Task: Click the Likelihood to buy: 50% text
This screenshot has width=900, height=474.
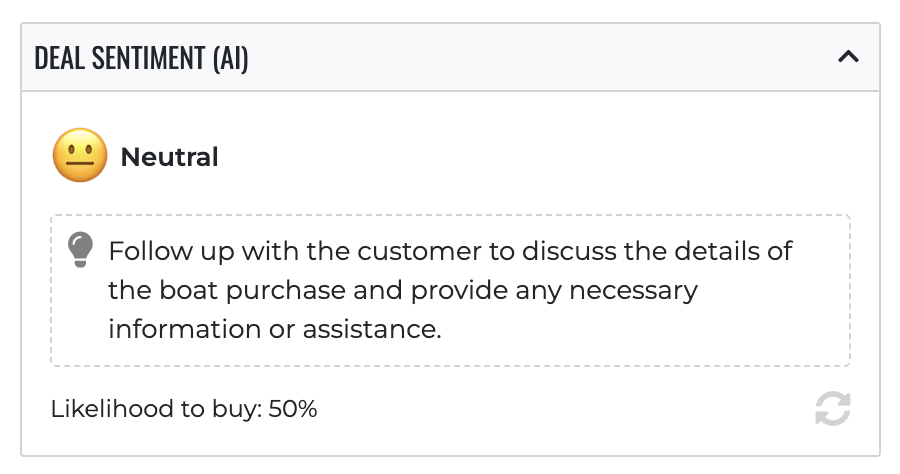Action: (184, 409)
